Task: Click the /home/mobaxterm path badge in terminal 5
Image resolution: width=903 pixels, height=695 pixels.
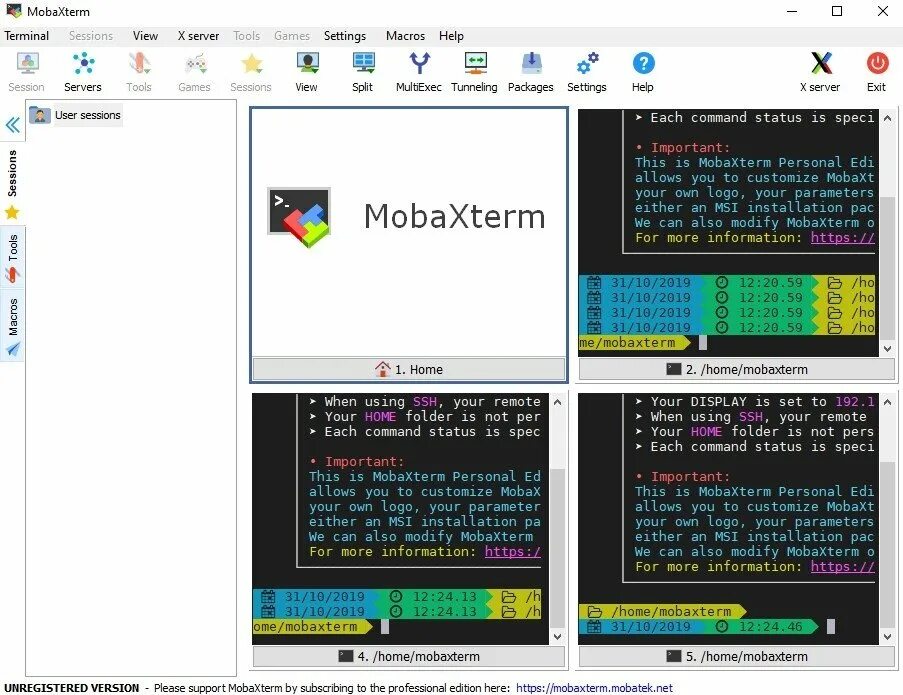Action: pos(662,612)
